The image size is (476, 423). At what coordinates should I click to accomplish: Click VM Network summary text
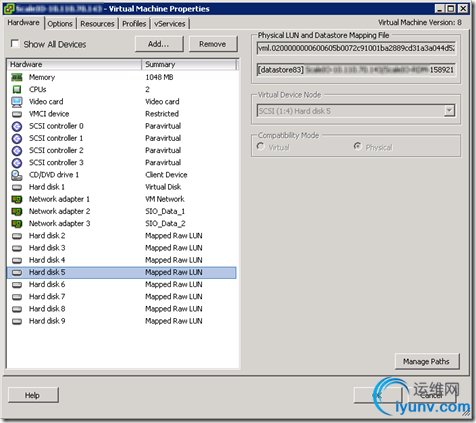[x=165, y=199]
